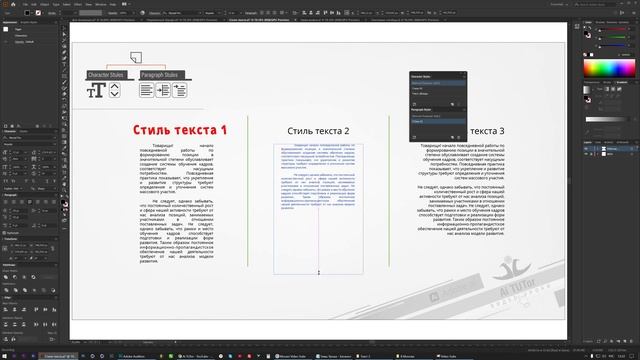This screenshot has height=360, width=640.
Task: Select the Freeform gradient type
Action: point(619,89)
